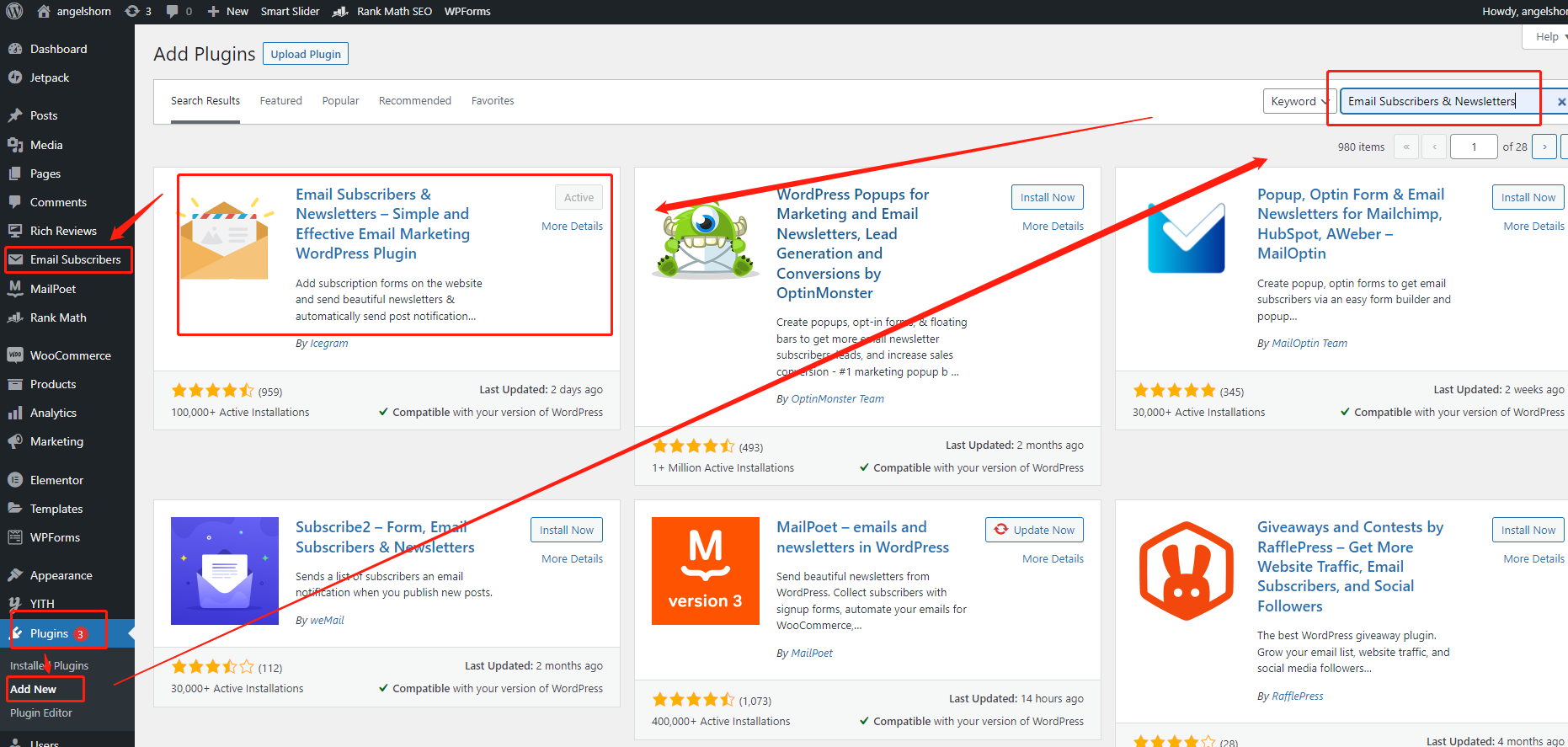Screen dimensions: 1568x747
Task: Click the Elementor sidebar icon
Action: coord(15,480)
